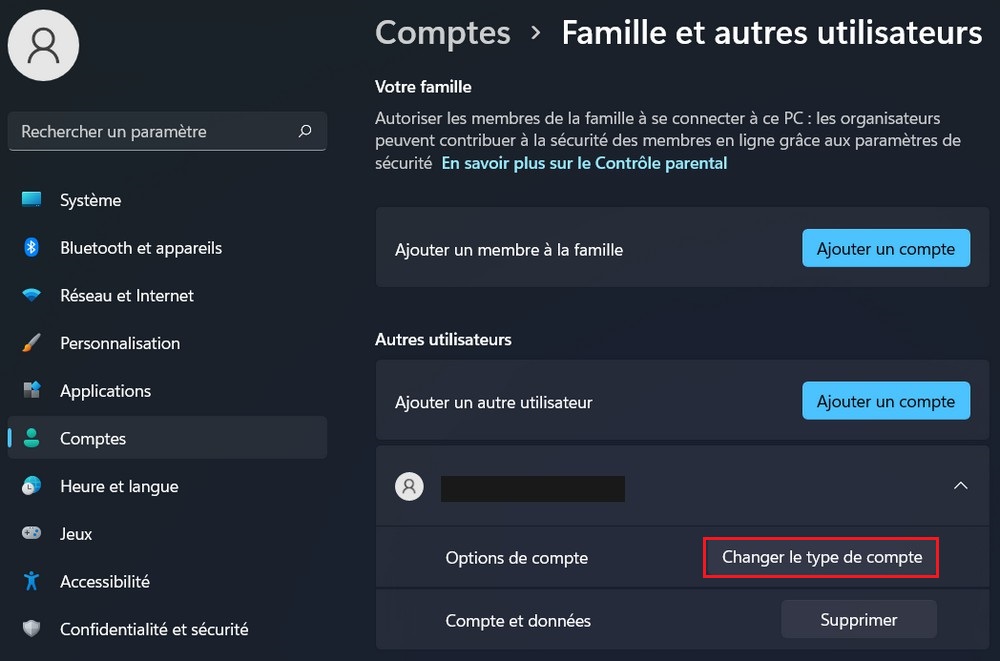Click the Applications icon in sidebar
This screenshot has width=1000, height=661.
pyautogui.click(x=32, y=391)
